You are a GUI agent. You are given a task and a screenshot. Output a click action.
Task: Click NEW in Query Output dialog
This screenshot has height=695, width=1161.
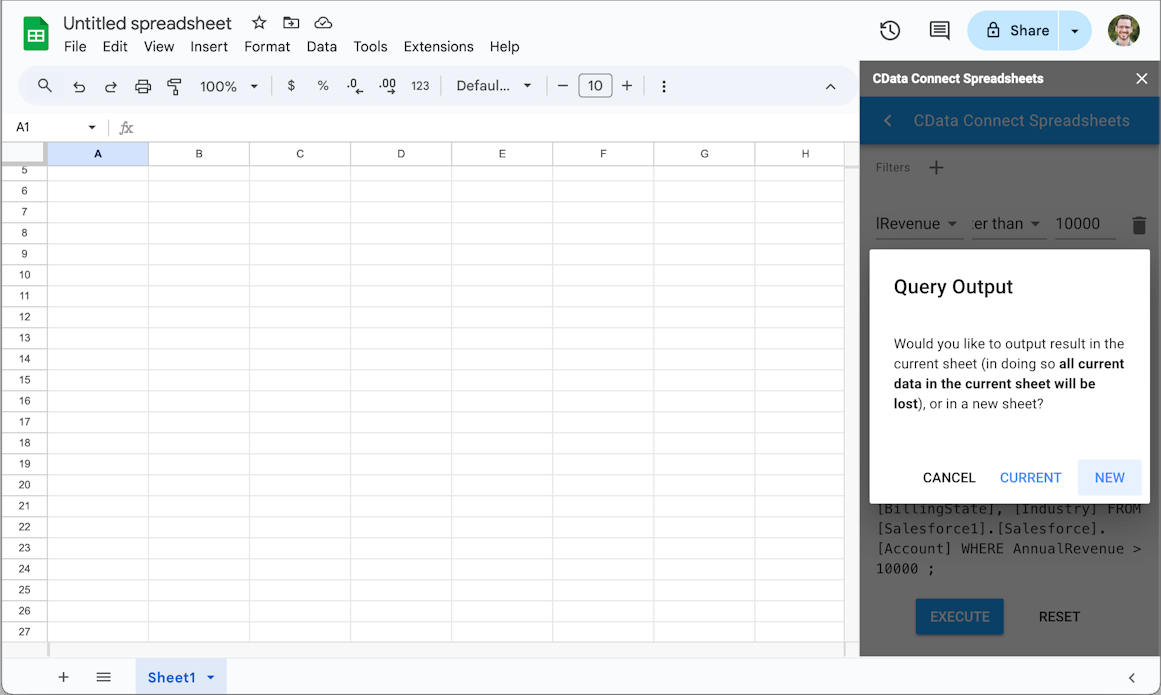point(1109,478)
